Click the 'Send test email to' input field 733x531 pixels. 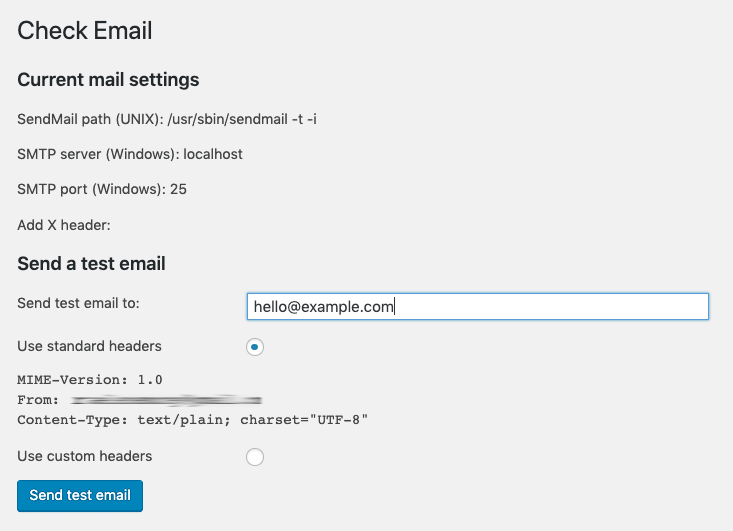pos(478,307)
